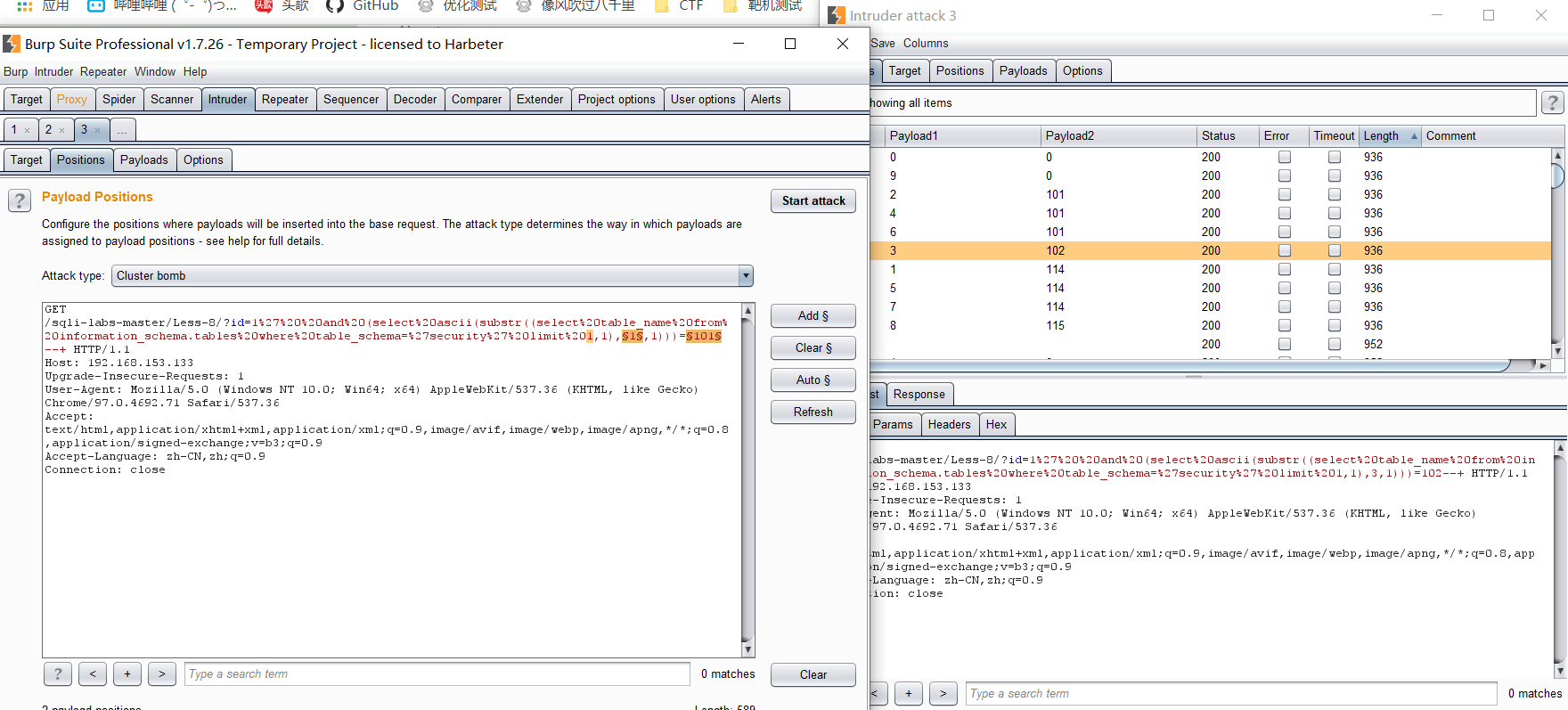
Task: Click the Payload Positions help question icon
Action: pyautogui.click(x=20, y=200)
